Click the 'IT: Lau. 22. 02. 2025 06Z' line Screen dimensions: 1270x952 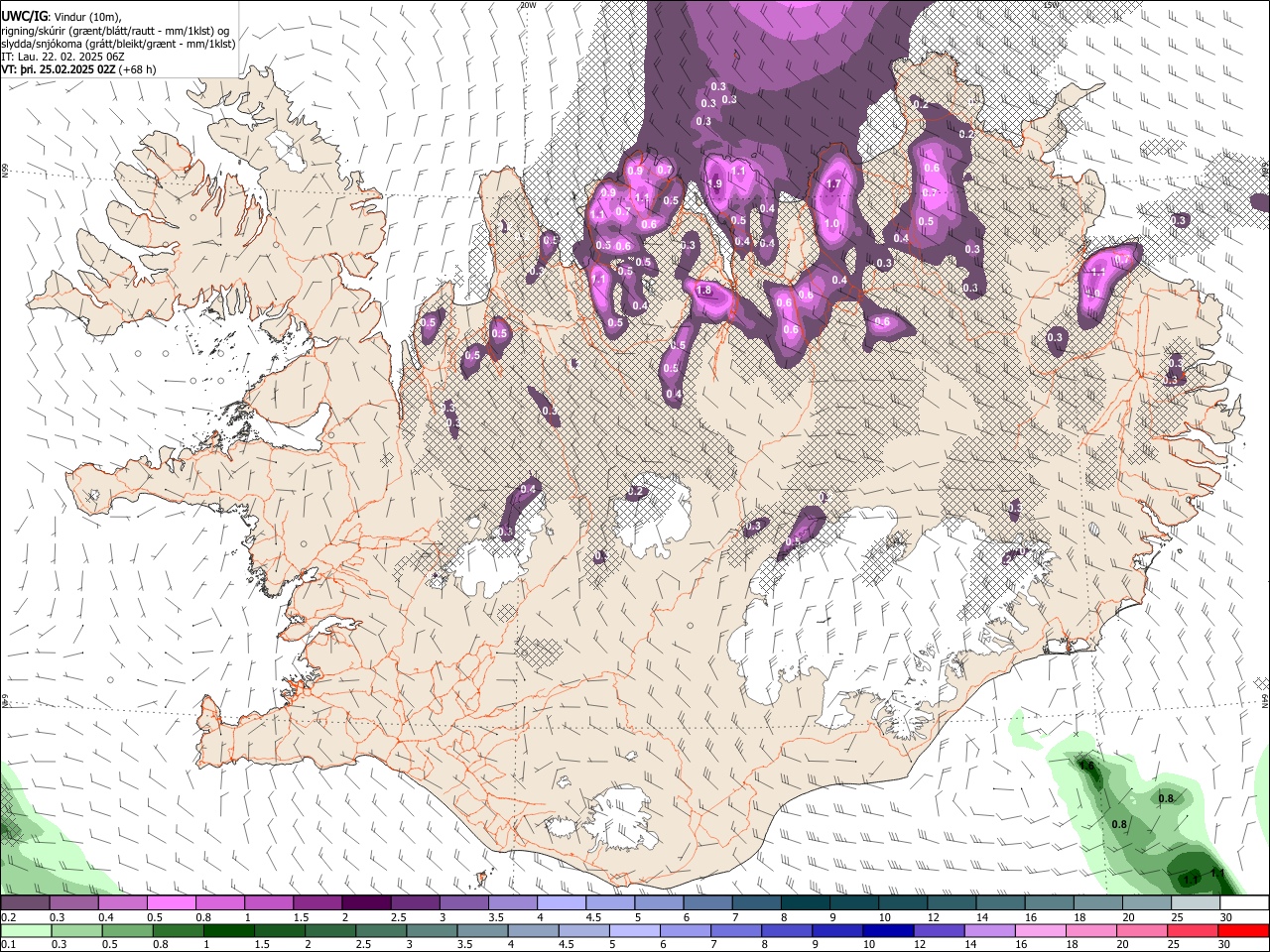63,57
